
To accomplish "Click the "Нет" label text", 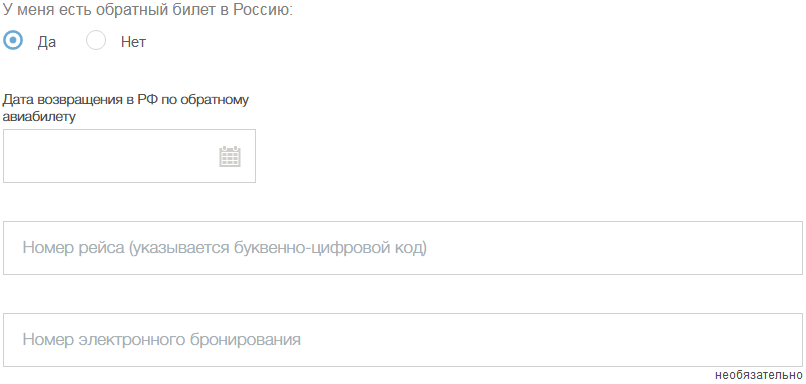I will click(133, 42).
